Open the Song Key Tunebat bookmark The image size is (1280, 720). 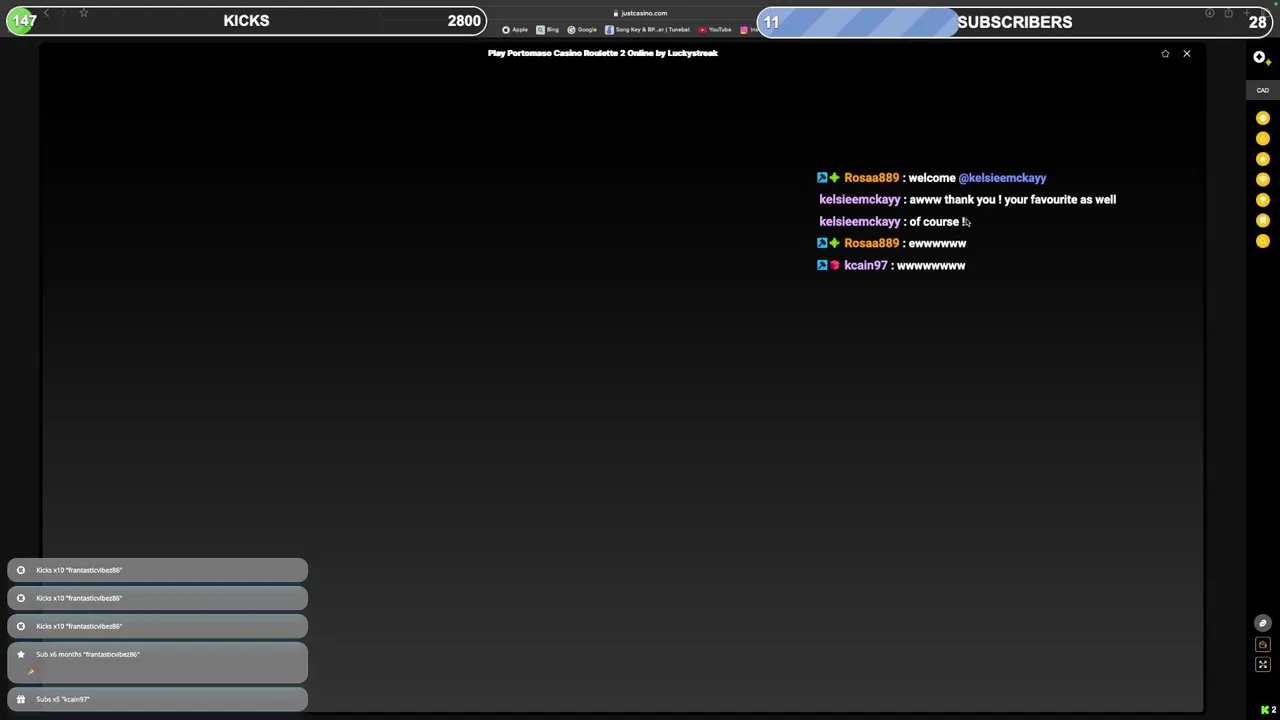(x=648, y=30)
